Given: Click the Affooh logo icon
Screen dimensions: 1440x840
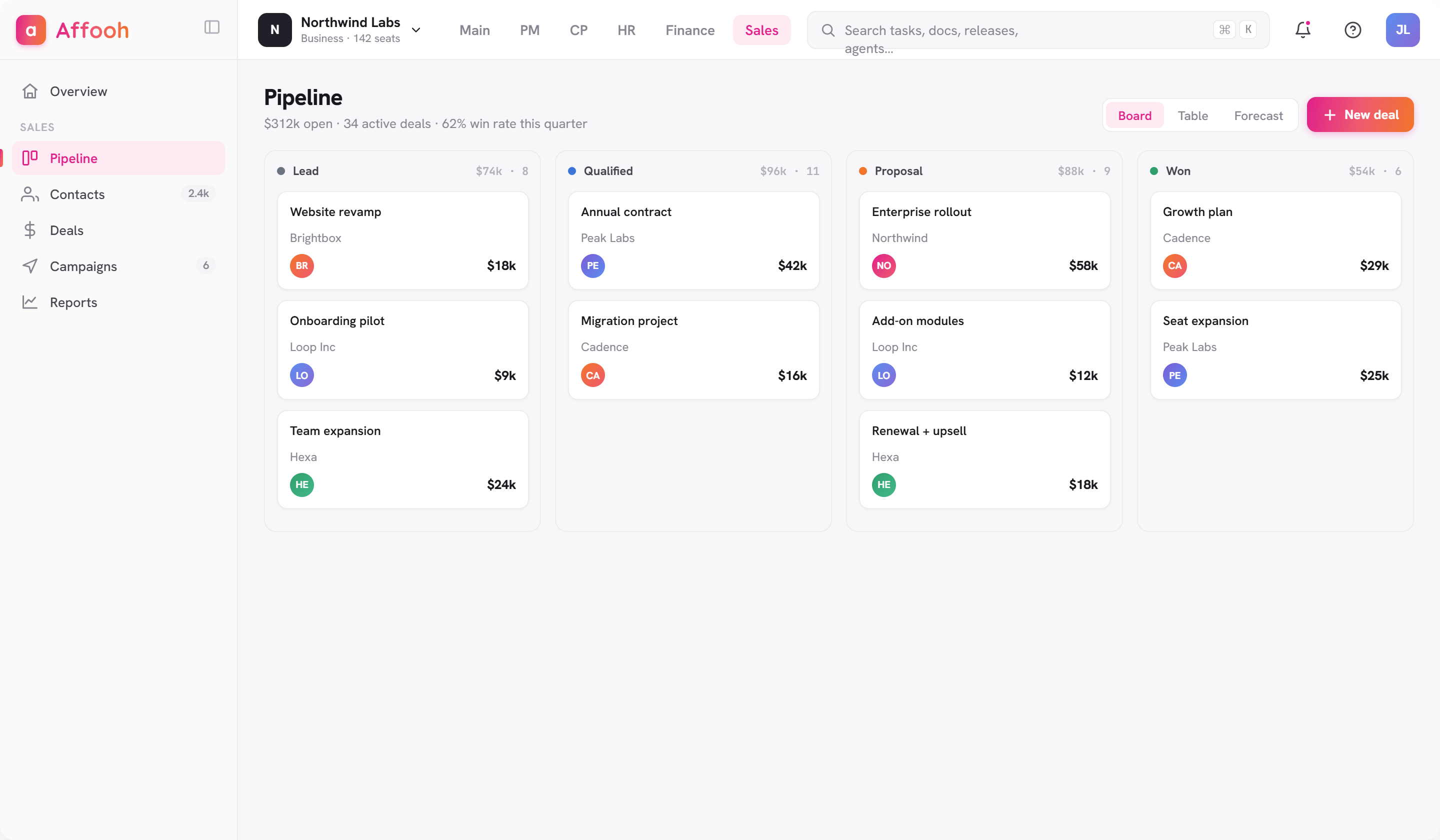Looking at the screenshot, I should point(31,29).
